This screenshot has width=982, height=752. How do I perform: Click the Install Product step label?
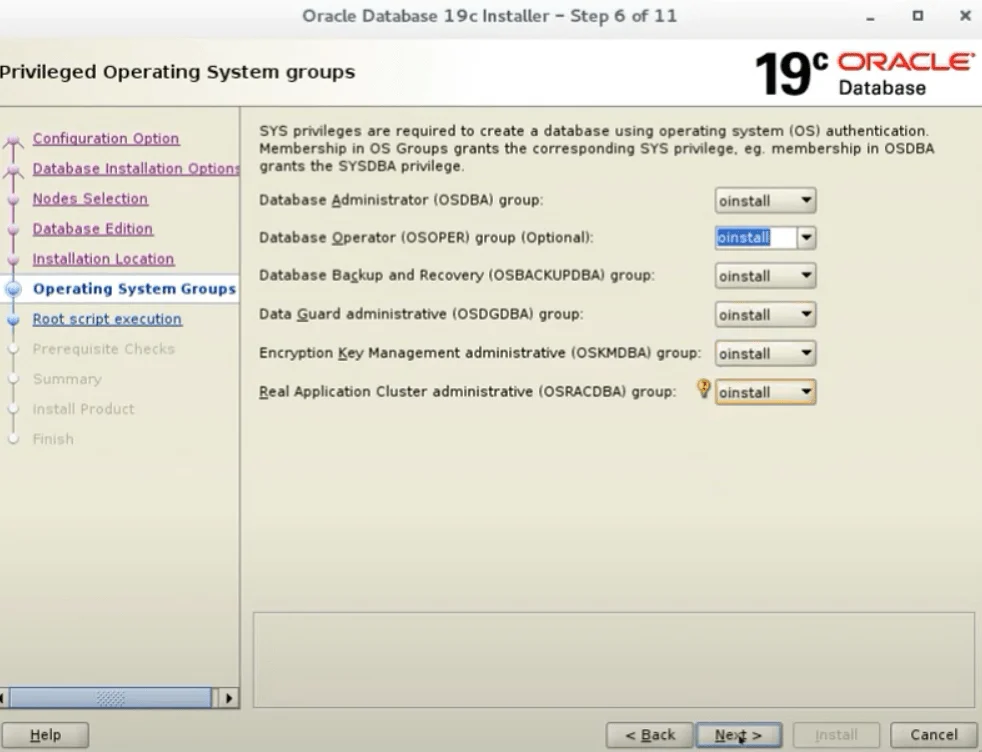pos(83,409)
